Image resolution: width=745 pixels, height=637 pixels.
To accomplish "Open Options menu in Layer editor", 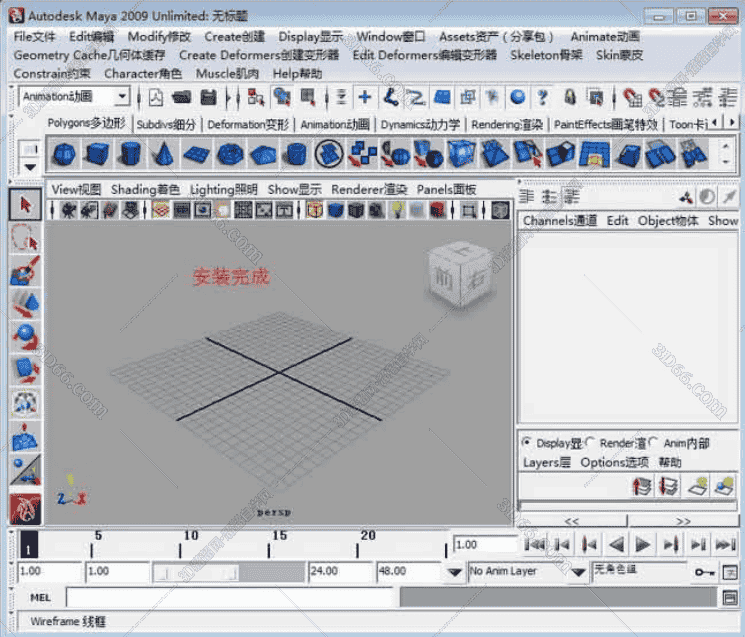I will click(614, 463).
